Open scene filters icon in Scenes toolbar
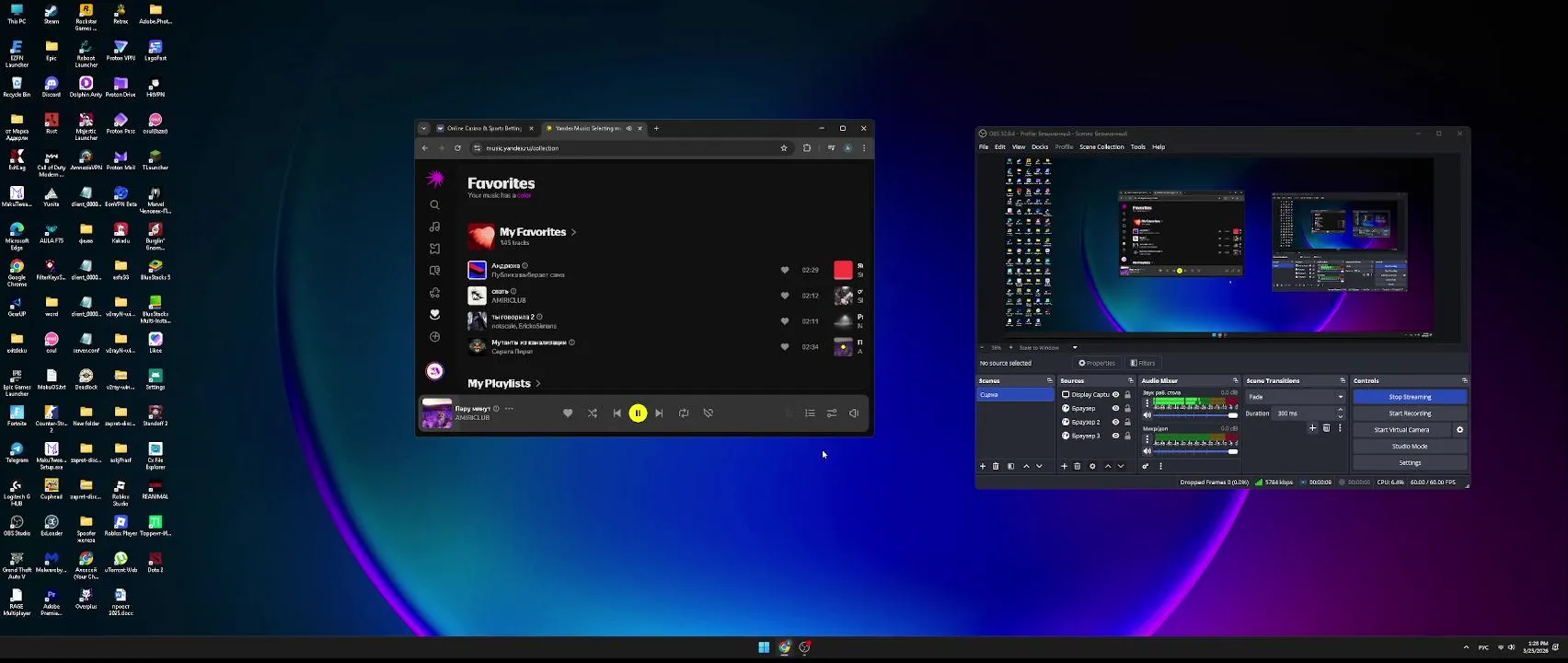 [1010, 467]
